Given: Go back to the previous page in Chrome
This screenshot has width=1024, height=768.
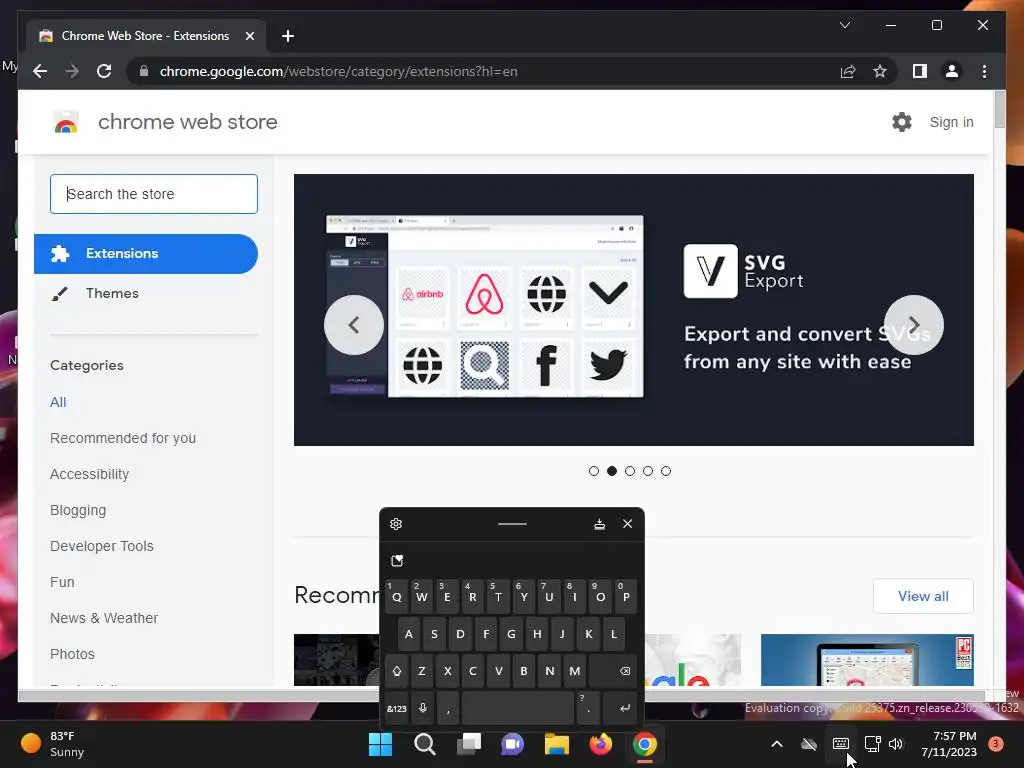Looking at the screenshot, I should (x=40, y=71).
